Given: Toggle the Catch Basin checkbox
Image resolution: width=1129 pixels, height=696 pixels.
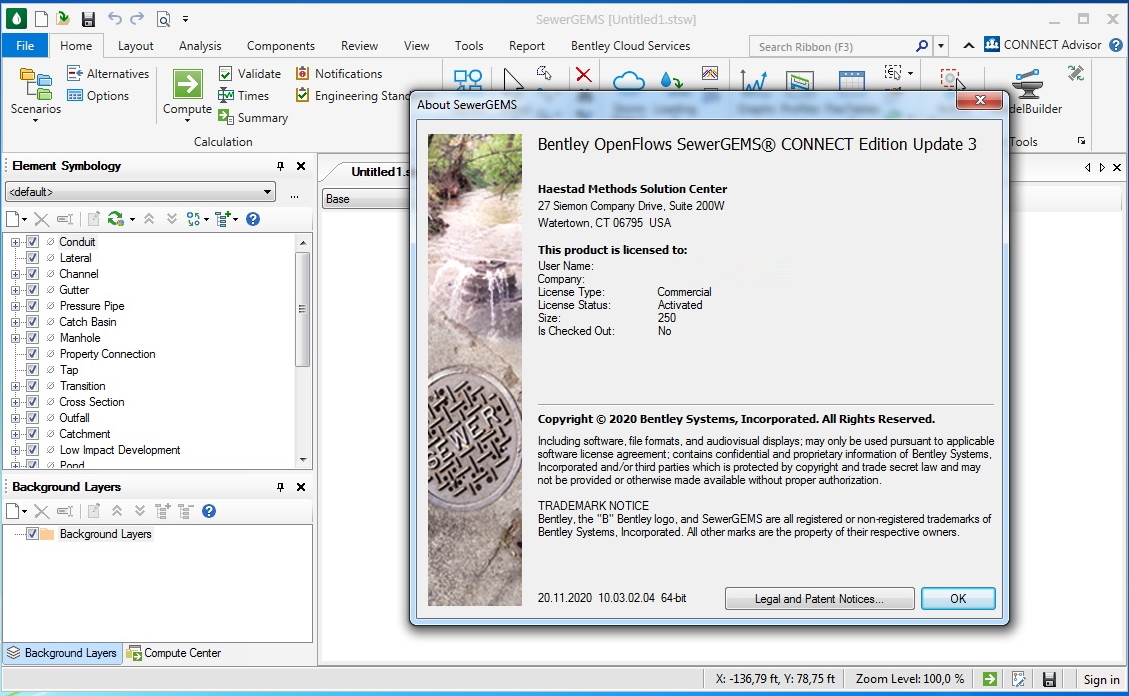Looking at the screenshot, I should click(32, 322).
